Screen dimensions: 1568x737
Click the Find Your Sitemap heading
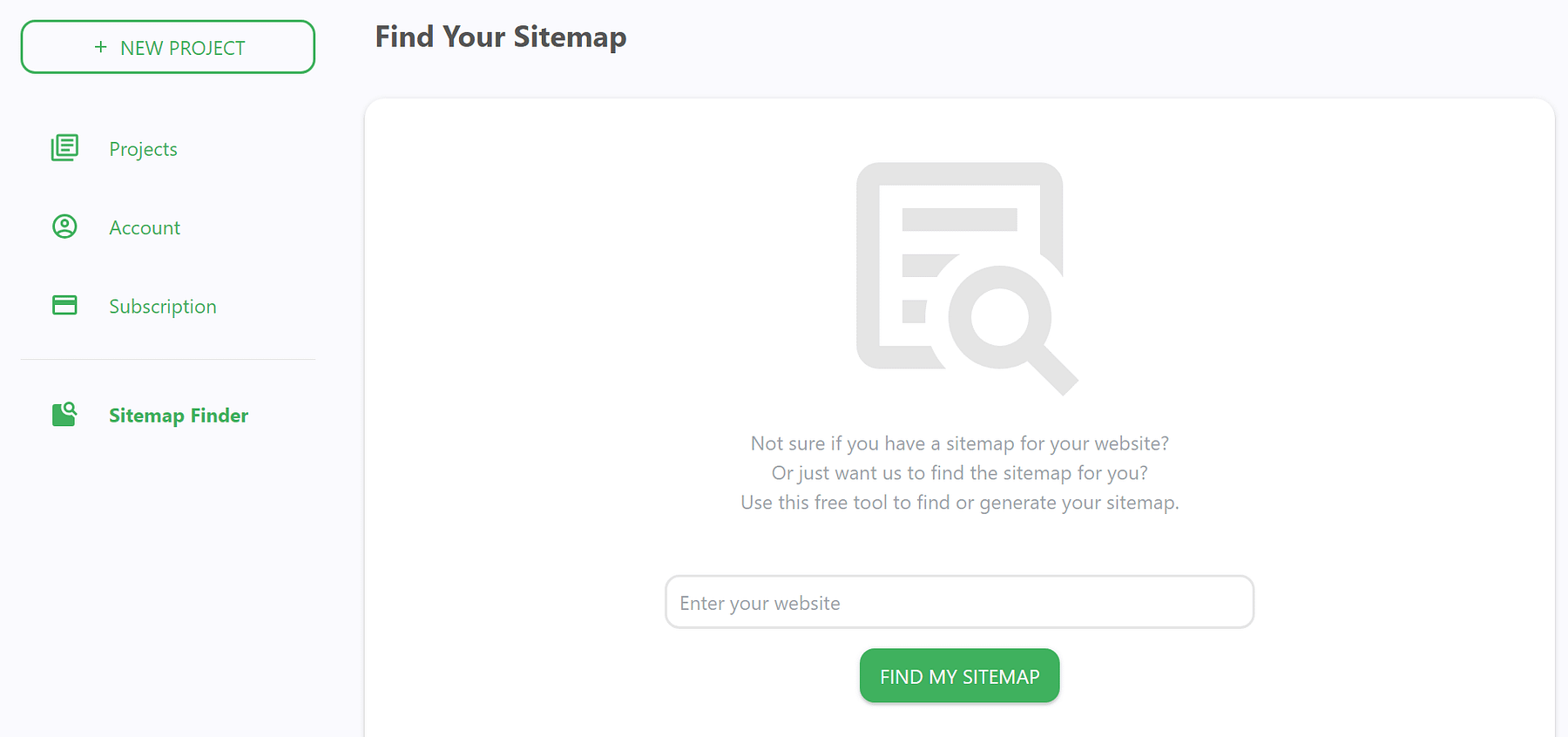coord(500,37)
